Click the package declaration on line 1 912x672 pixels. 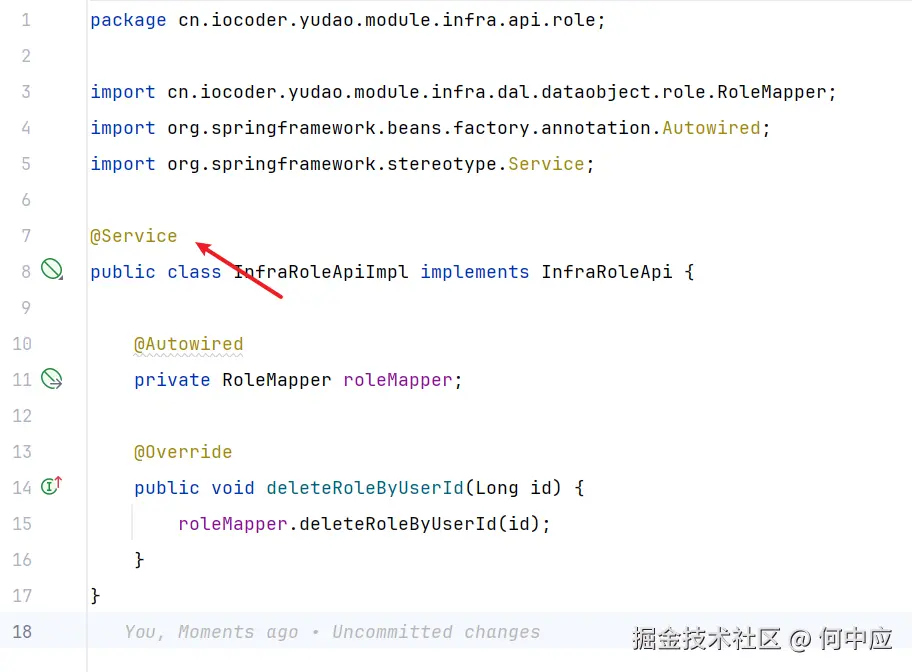tap(347, 20)
